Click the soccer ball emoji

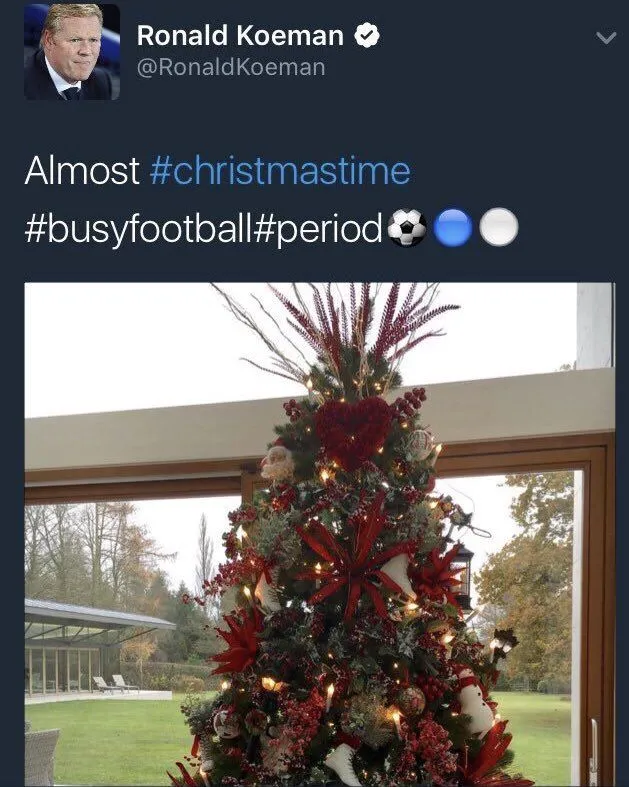pos(406,229)
